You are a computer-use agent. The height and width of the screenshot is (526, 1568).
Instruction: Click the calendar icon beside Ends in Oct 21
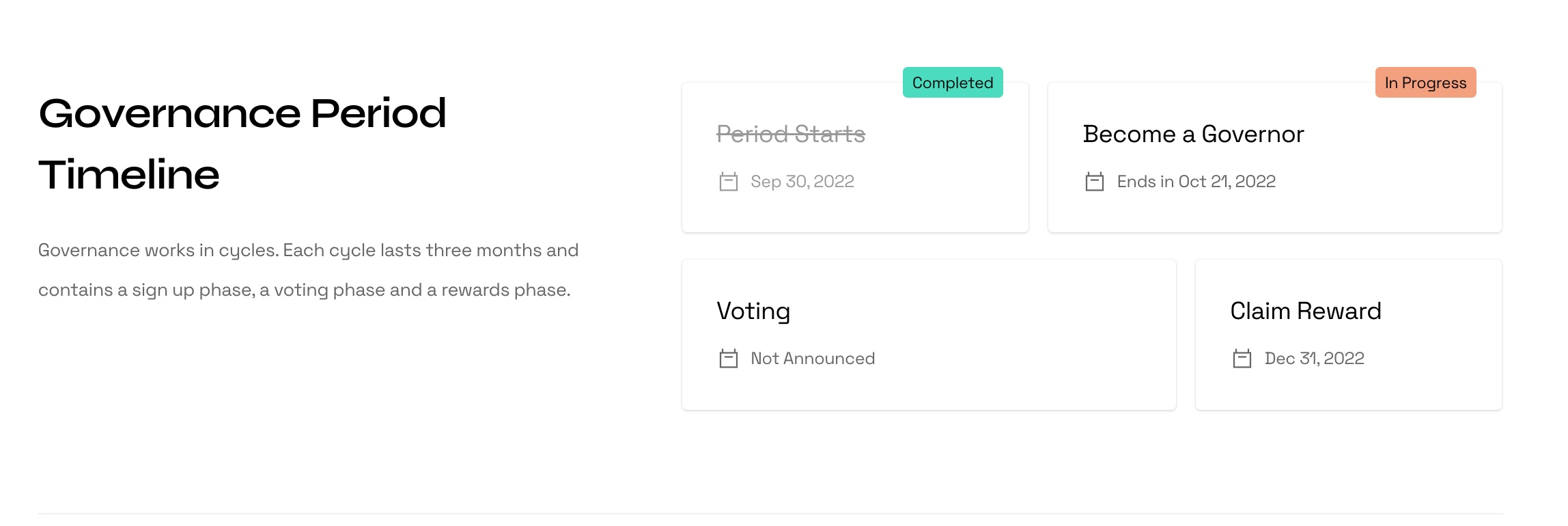(1094, 182)
